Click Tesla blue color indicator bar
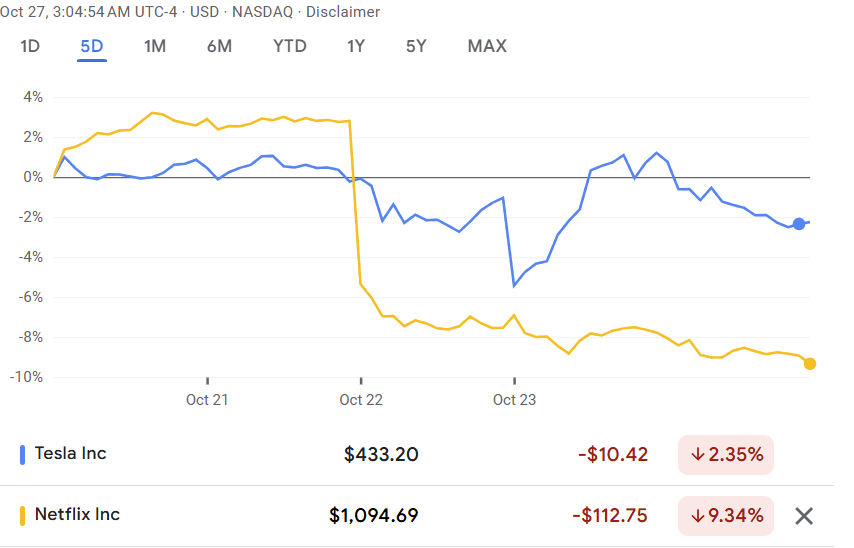854x548 pixels. (x=23, y=454)
